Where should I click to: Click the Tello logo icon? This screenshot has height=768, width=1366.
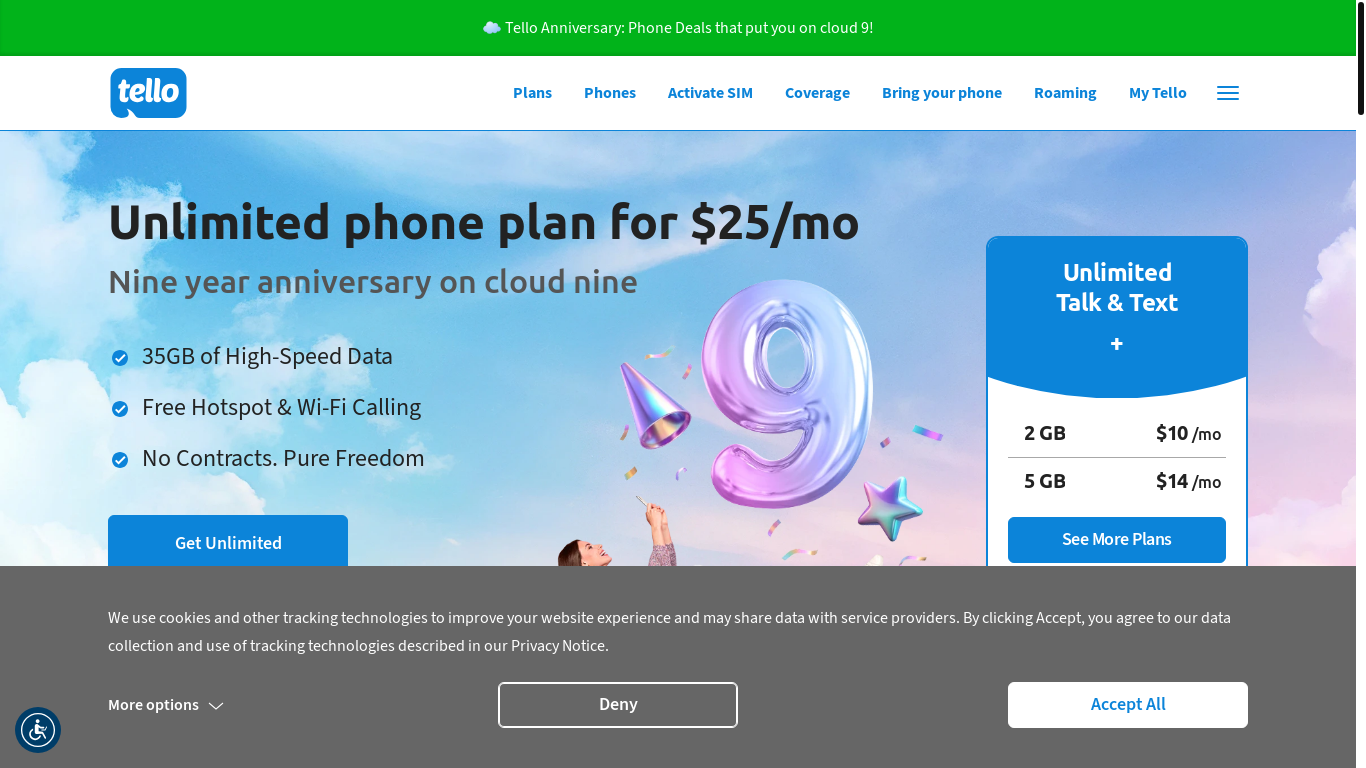pyautogui.click(x=148, y=93)
